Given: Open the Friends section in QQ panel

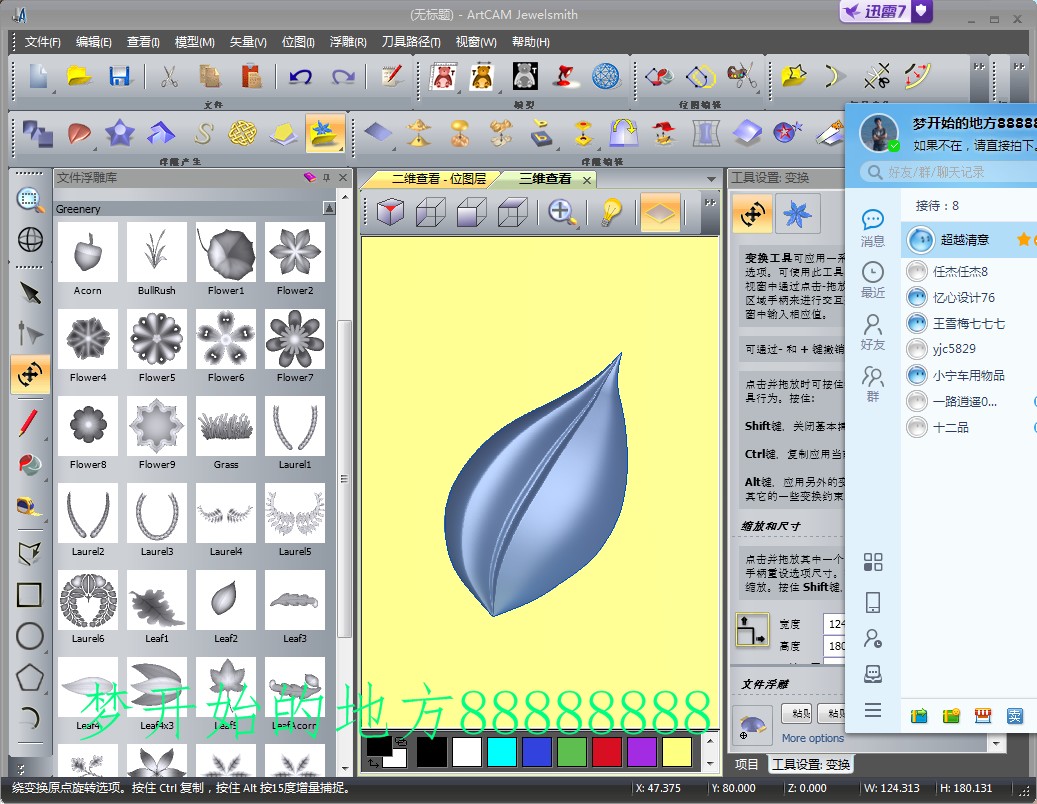Looking at the screenshot, I should tap(872, 333).
